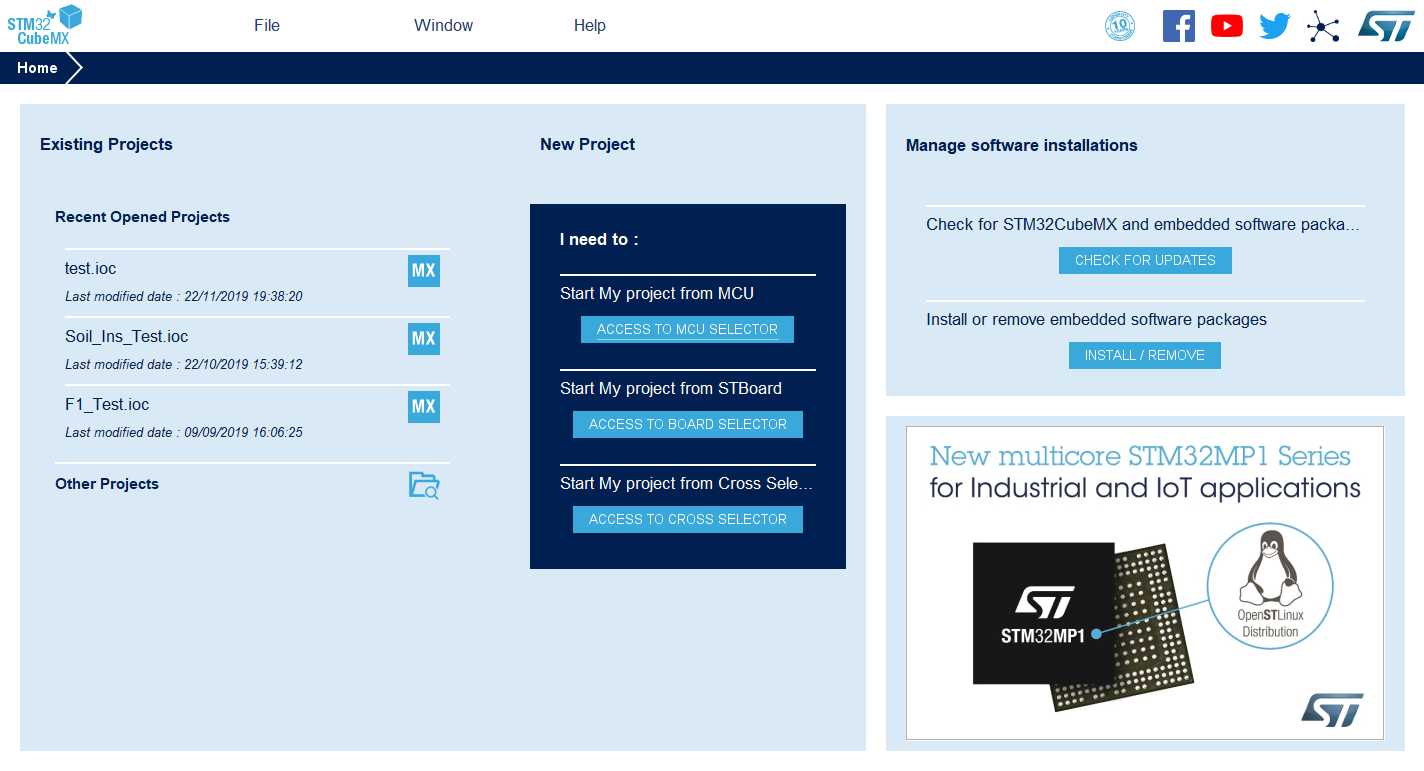Screen dimensions: 1424x771
Task: Click the Recent Opened Projects heading
Action: pos(142,217)
